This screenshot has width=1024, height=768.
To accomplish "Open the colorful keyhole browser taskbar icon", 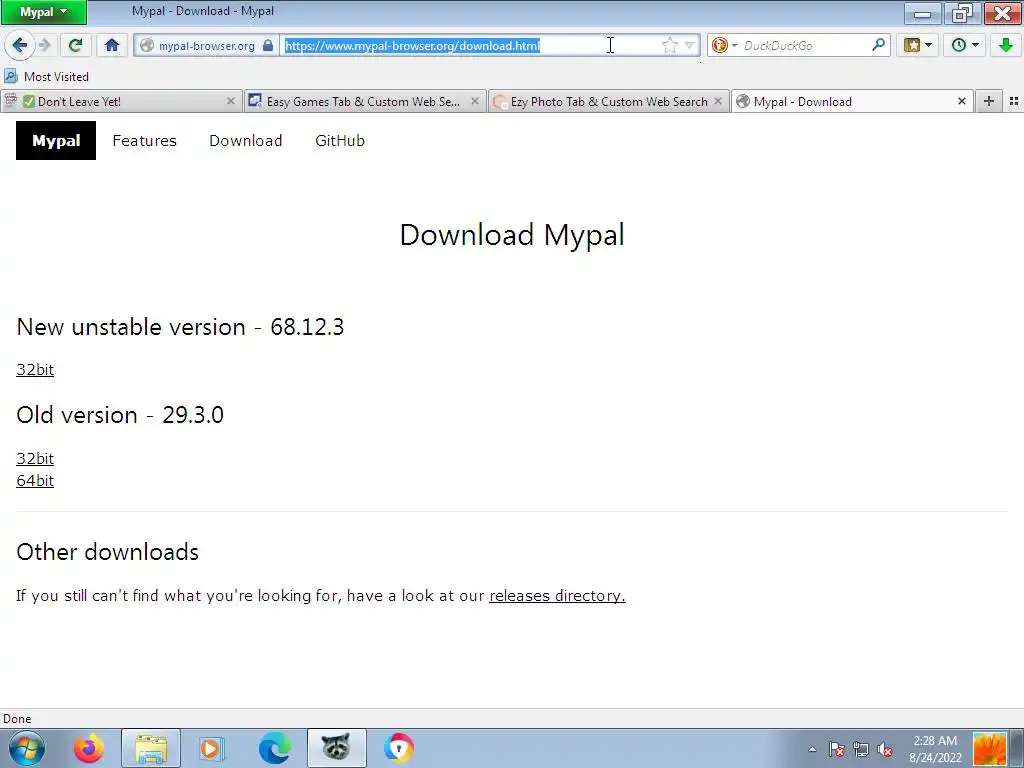I will pos(398,748).
